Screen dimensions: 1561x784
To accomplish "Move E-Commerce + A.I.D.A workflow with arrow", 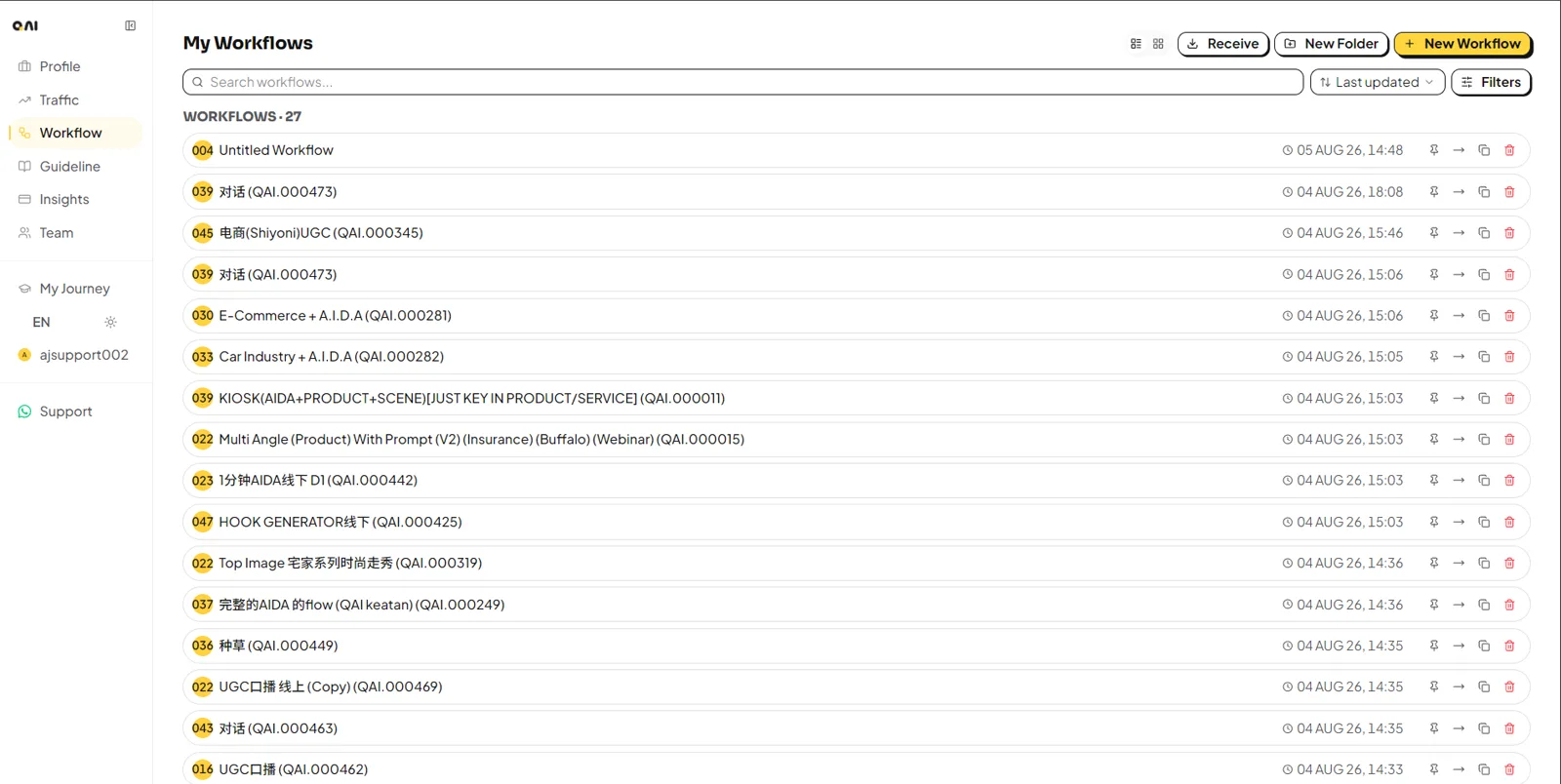I will tap(1459, 316).
